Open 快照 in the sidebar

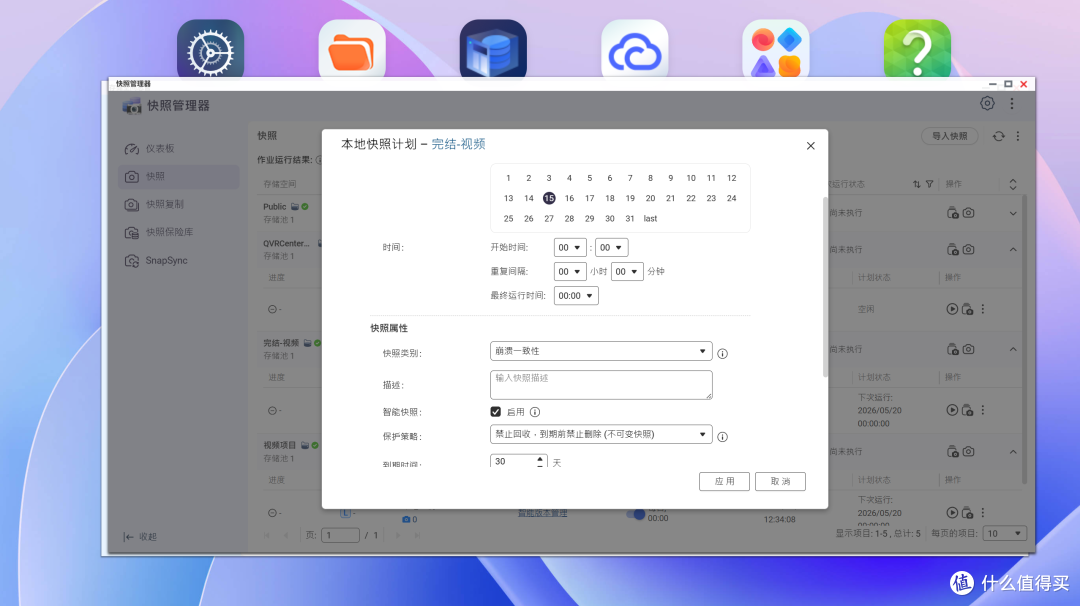click(179, 176)
